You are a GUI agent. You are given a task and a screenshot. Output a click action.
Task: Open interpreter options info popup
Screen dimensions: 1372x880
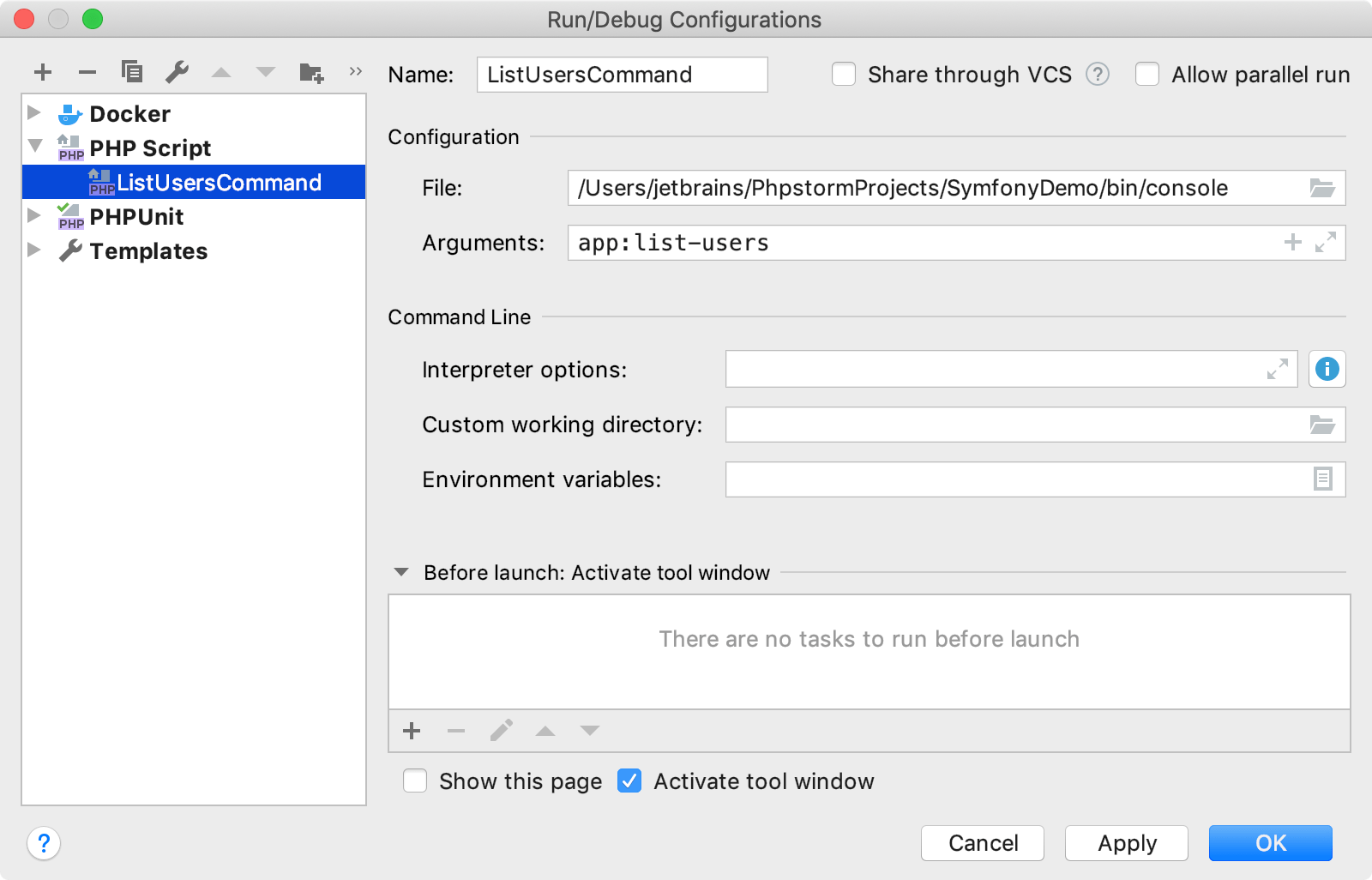(1327, 370)
